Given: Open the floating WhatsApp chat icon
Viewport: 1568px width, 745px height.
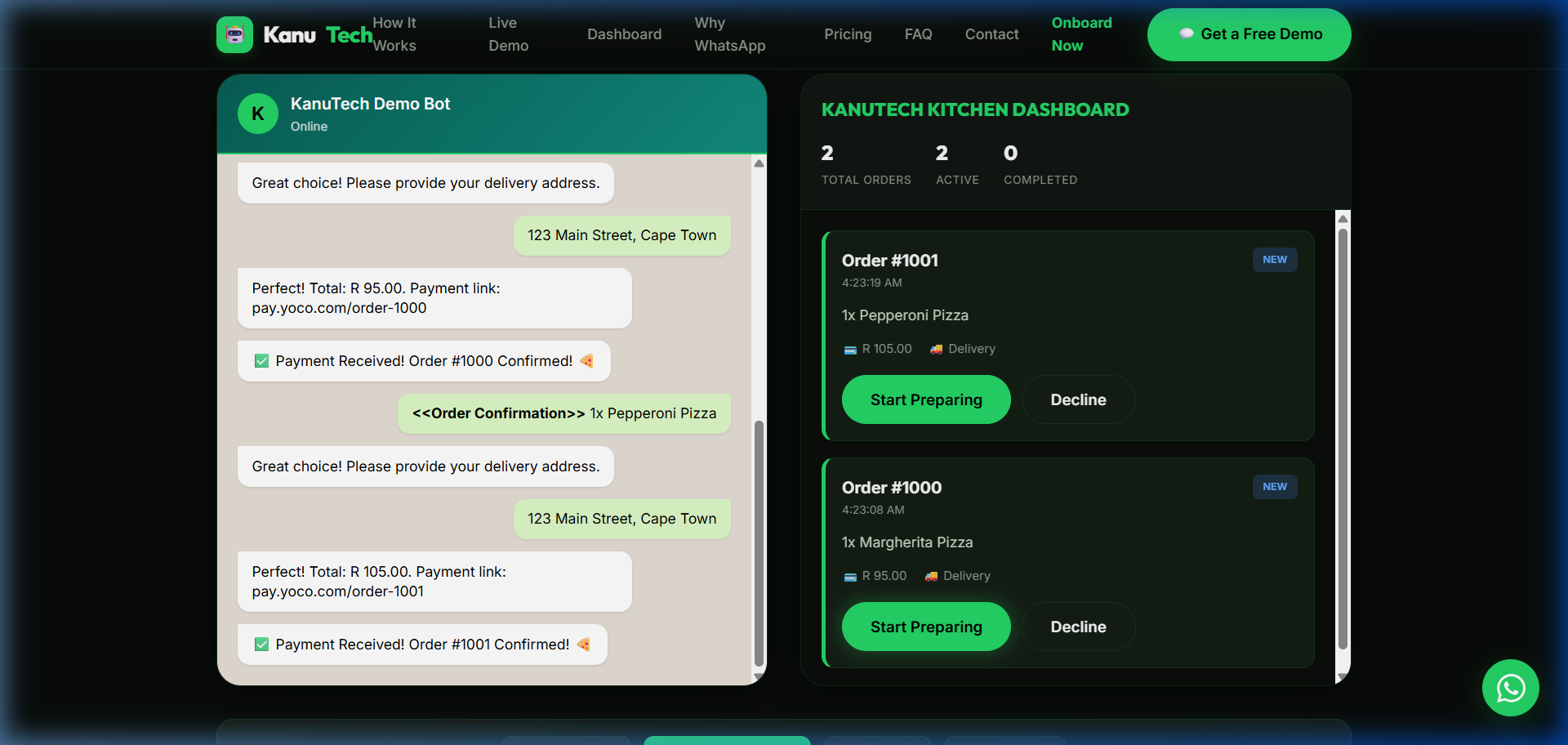Looking at the screenshot, I should click(x=1510, y=688).
